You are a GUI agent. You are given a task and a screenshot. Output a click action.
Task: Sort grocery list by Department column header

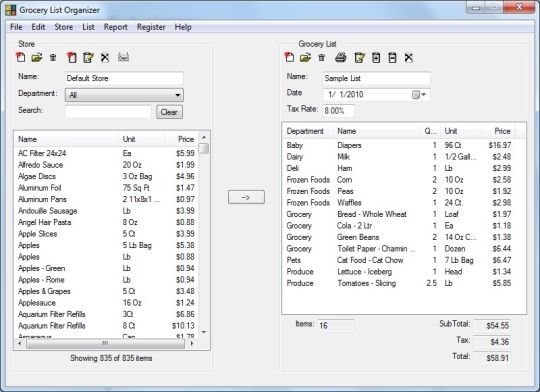[x=308, y=131]
